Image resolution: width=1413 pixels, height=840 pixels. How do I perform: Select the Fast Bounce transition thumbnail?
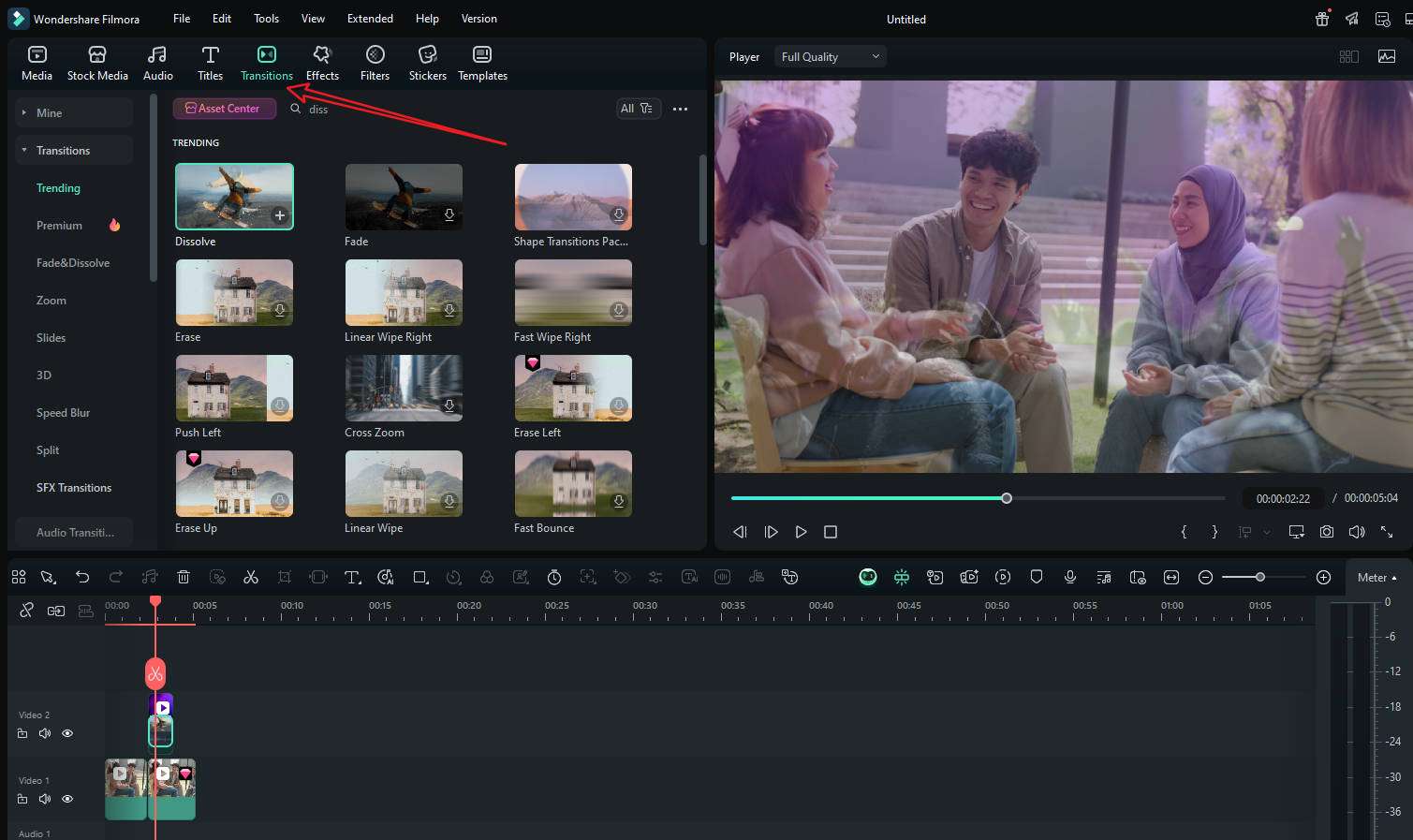[x=573, y=483]
